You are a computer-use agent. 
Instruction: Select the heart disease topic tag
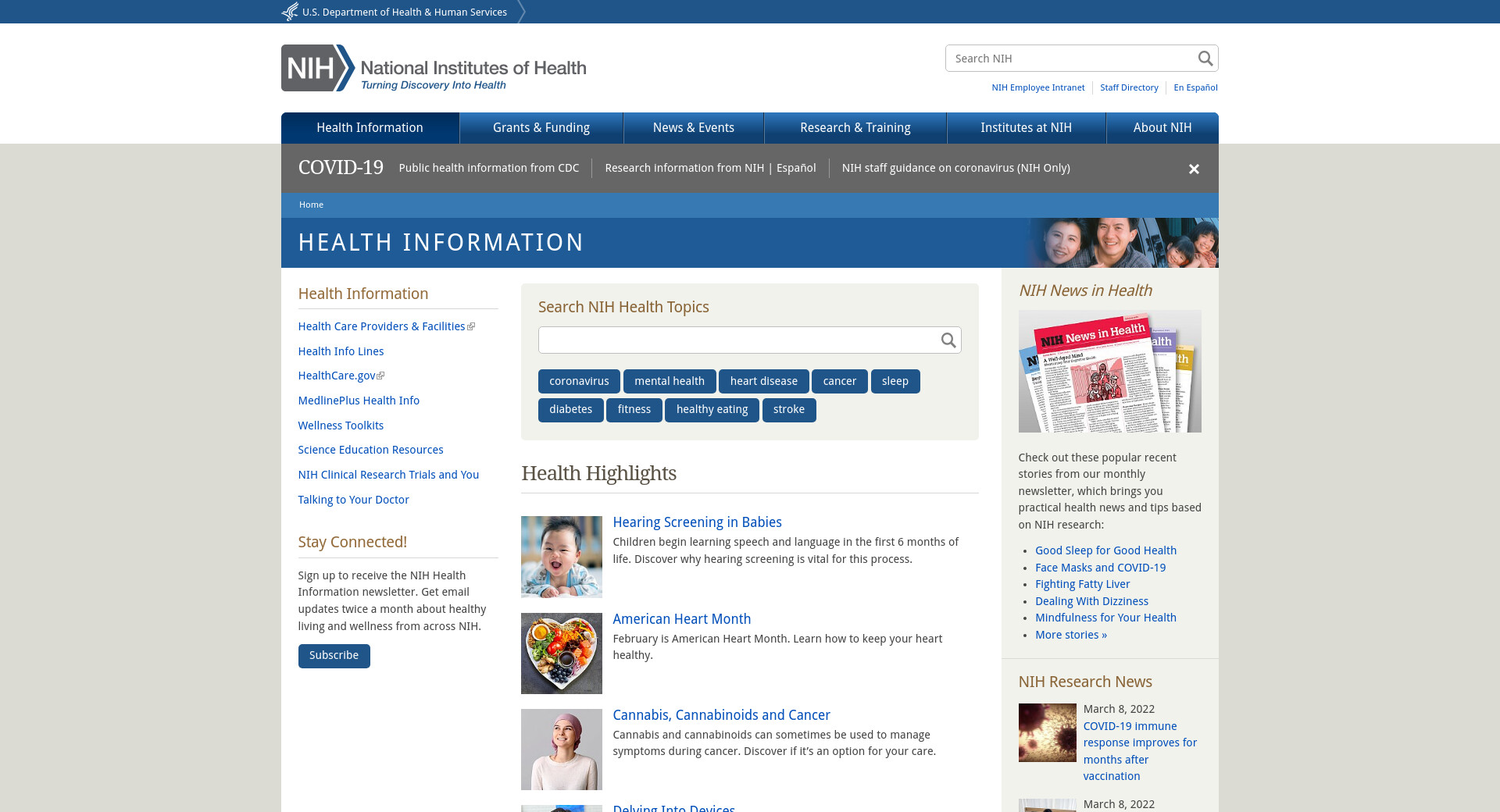point(764,381)
